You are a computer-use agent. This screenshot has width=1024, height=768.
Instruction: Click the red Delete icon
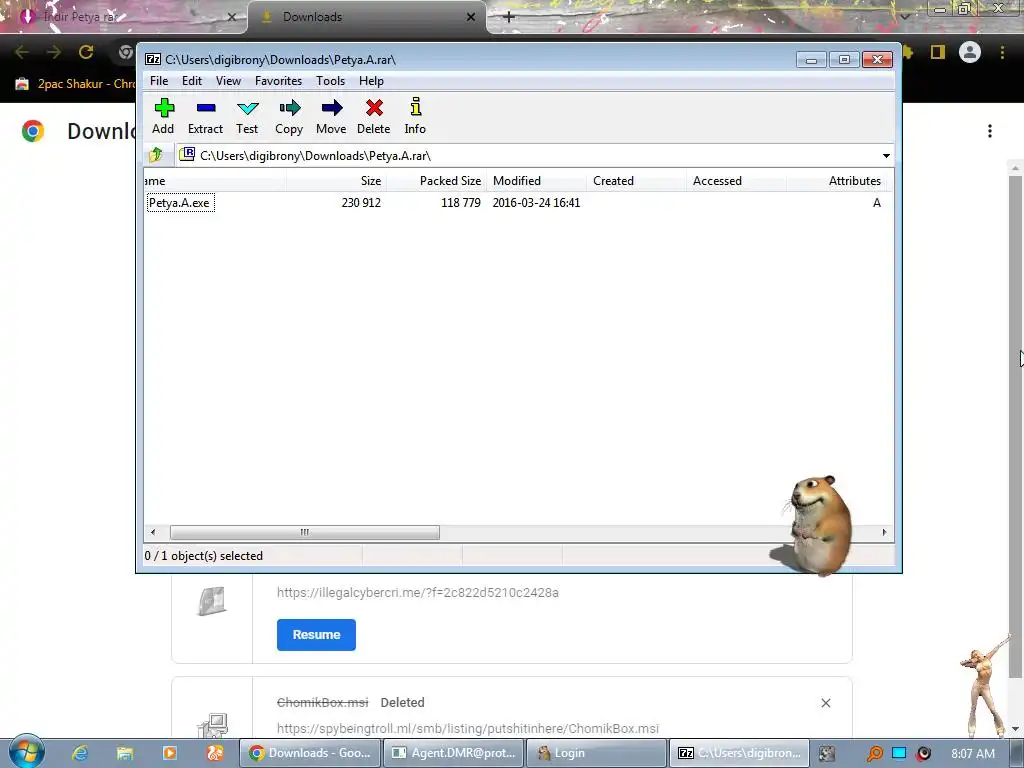point(374,116)
